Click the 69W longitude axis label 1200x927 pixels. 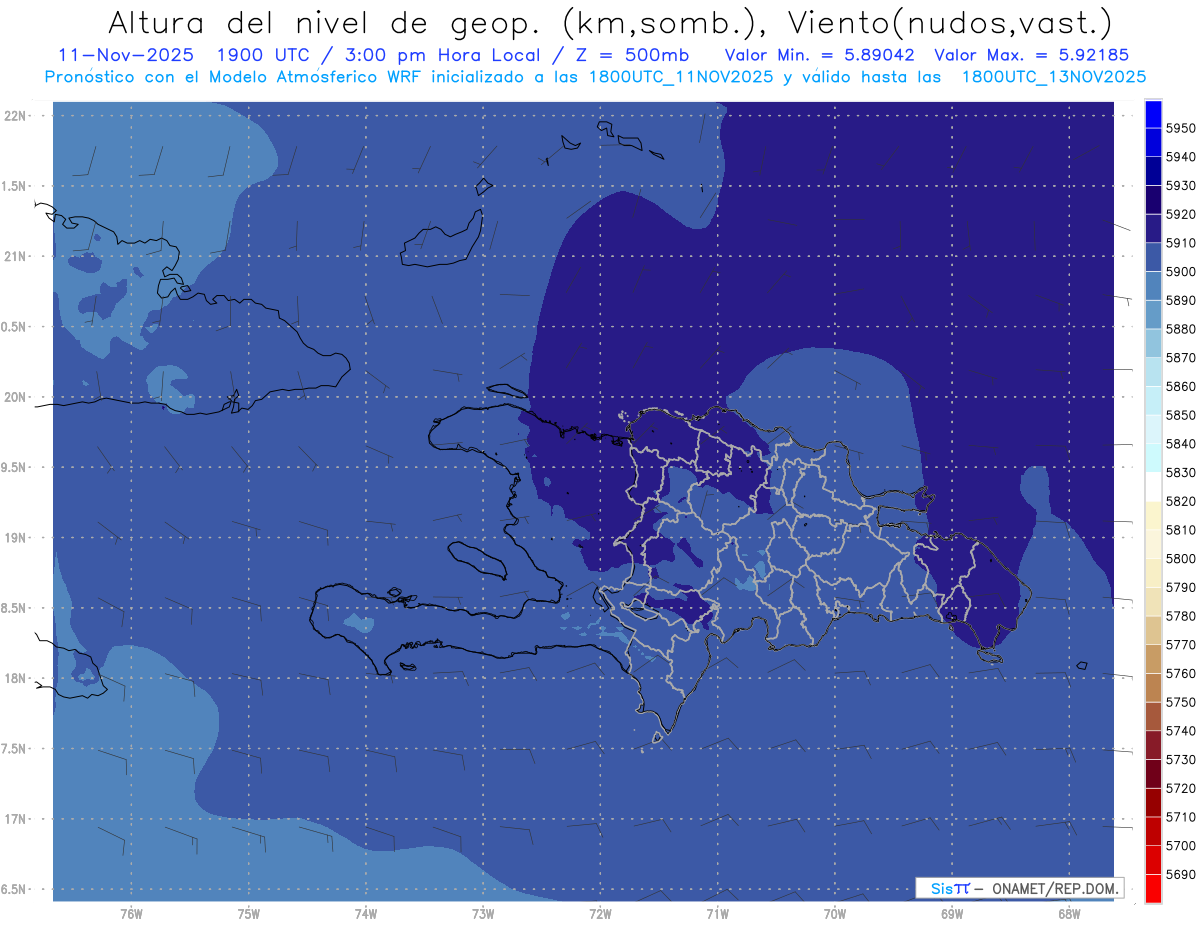pos(952,913)
